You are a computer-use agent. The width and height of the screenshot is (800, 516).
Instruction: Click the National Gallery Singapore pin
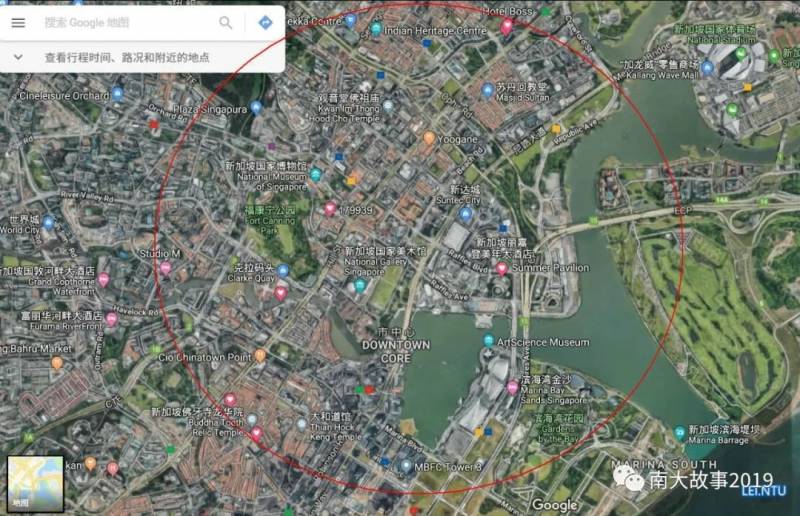coord(360,286)
